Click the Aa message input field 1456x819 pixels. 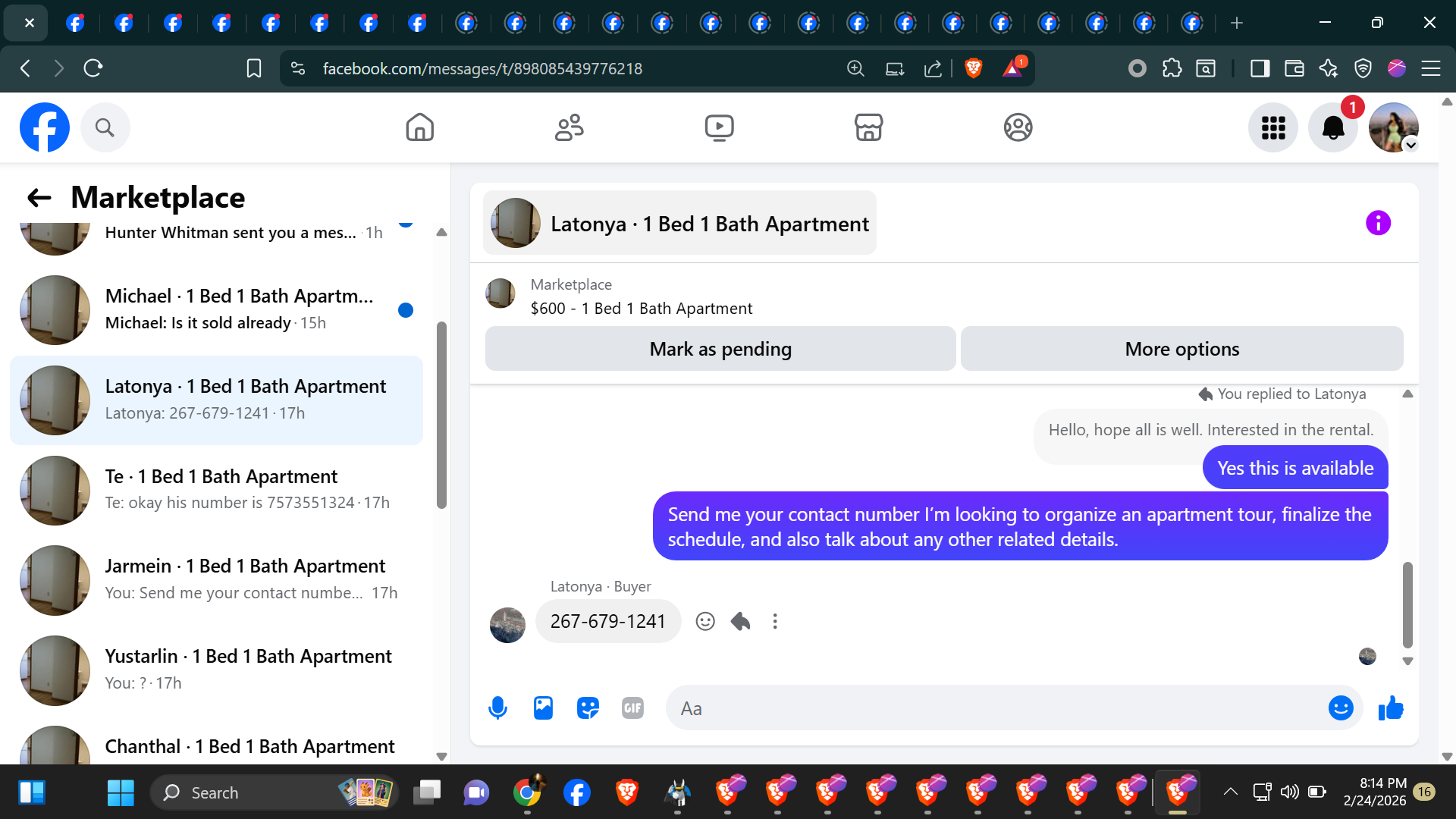click(986, 708)
